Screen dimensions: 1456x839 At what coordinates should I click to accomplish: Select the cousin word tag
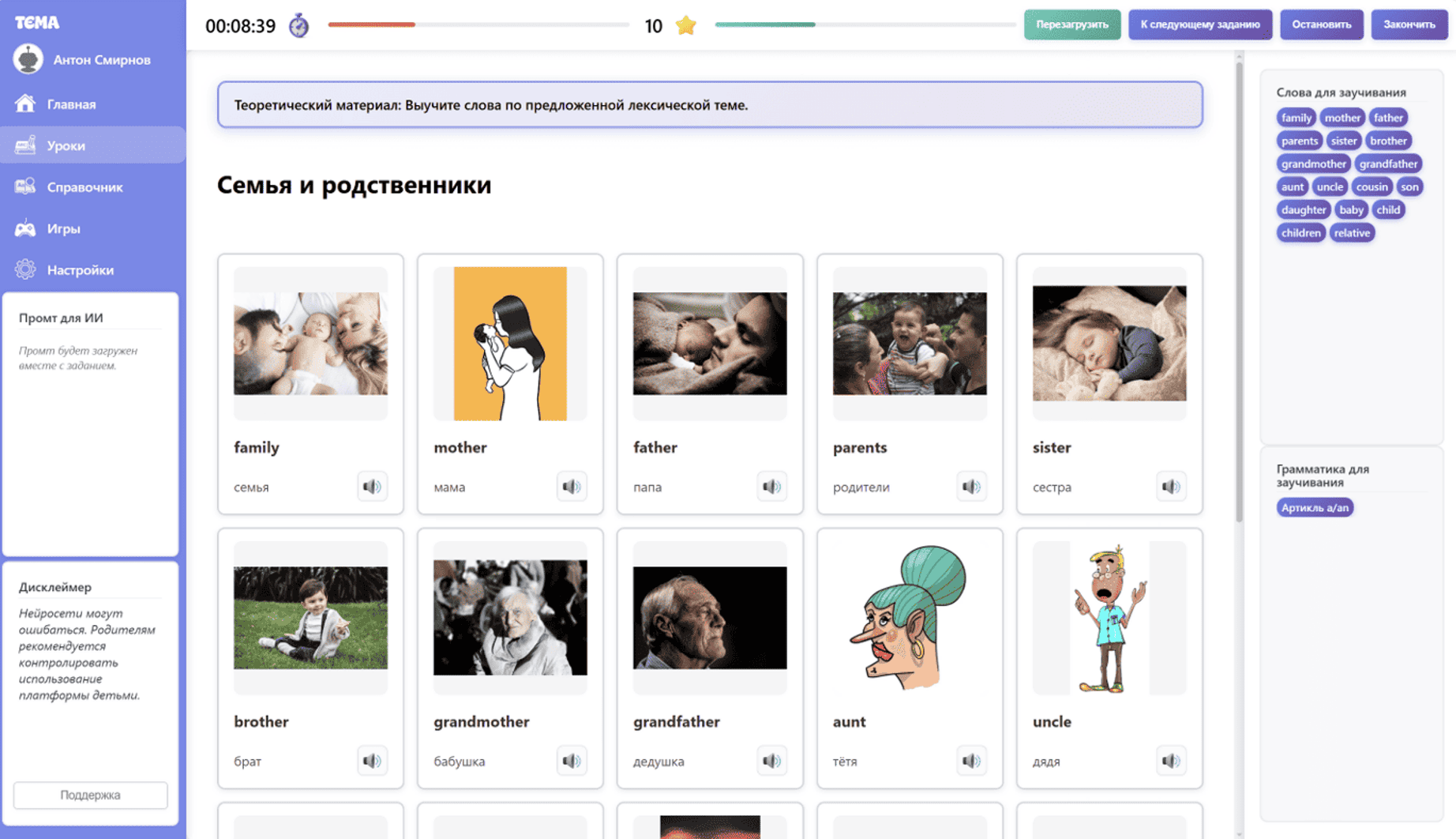point(1372,186)
